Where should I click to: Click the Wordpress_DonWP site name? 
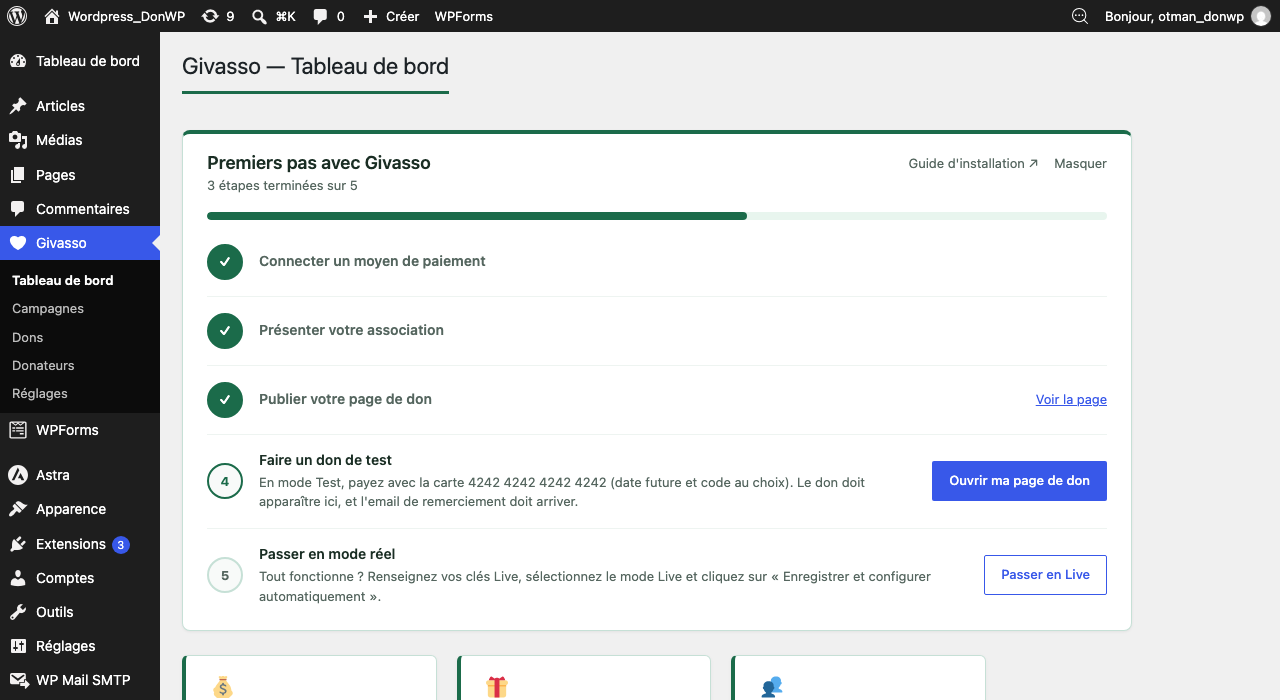click(127, 16)
